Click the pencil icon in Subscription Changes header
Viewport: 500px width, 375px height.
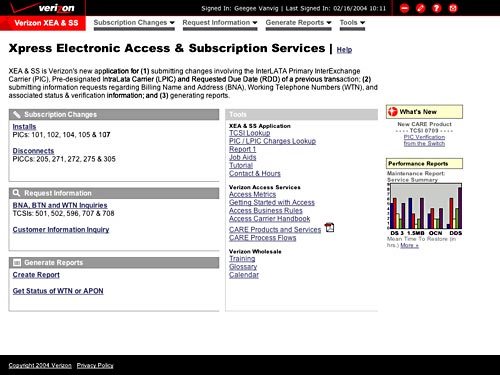[x=17, y=114]
